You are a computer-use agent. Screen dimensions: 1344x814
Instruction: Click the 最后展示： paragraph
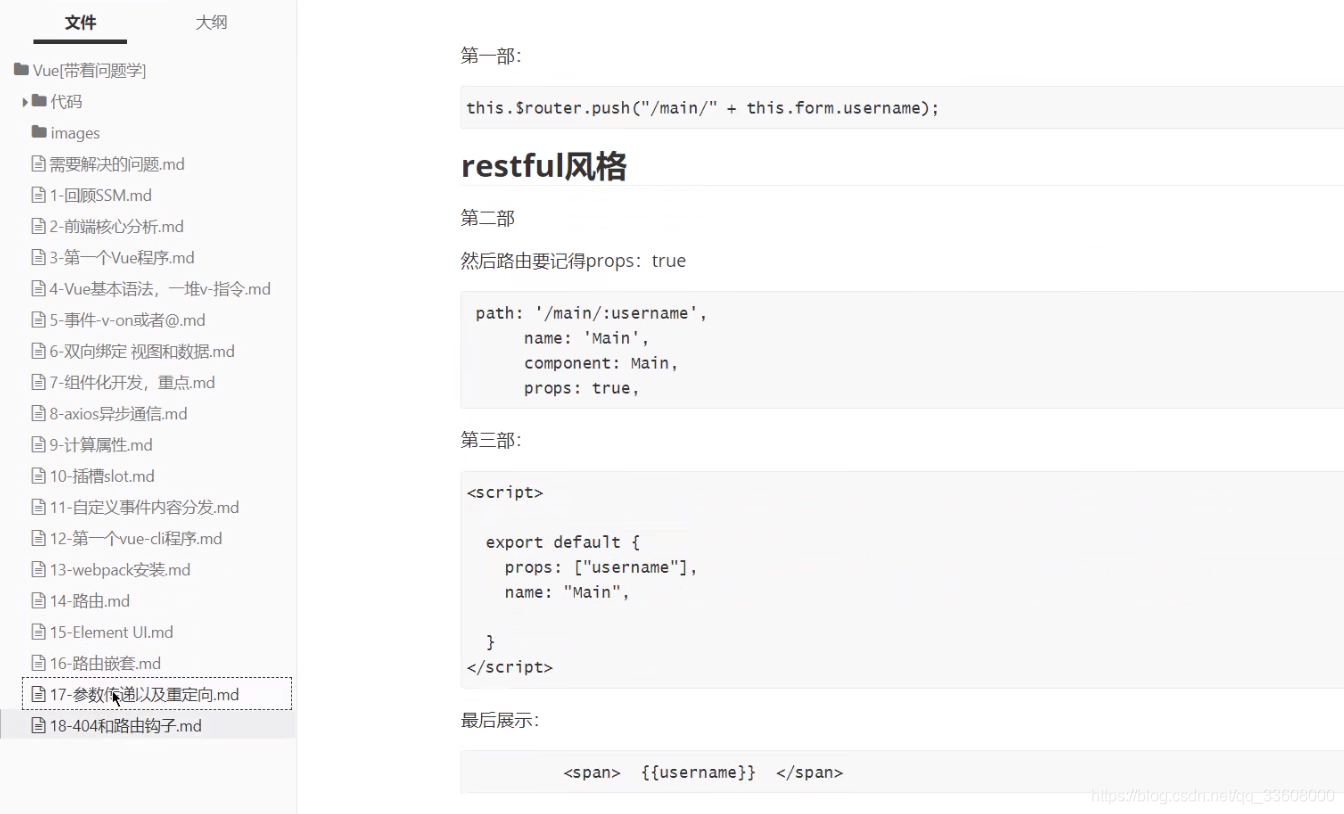click(500, 720)
